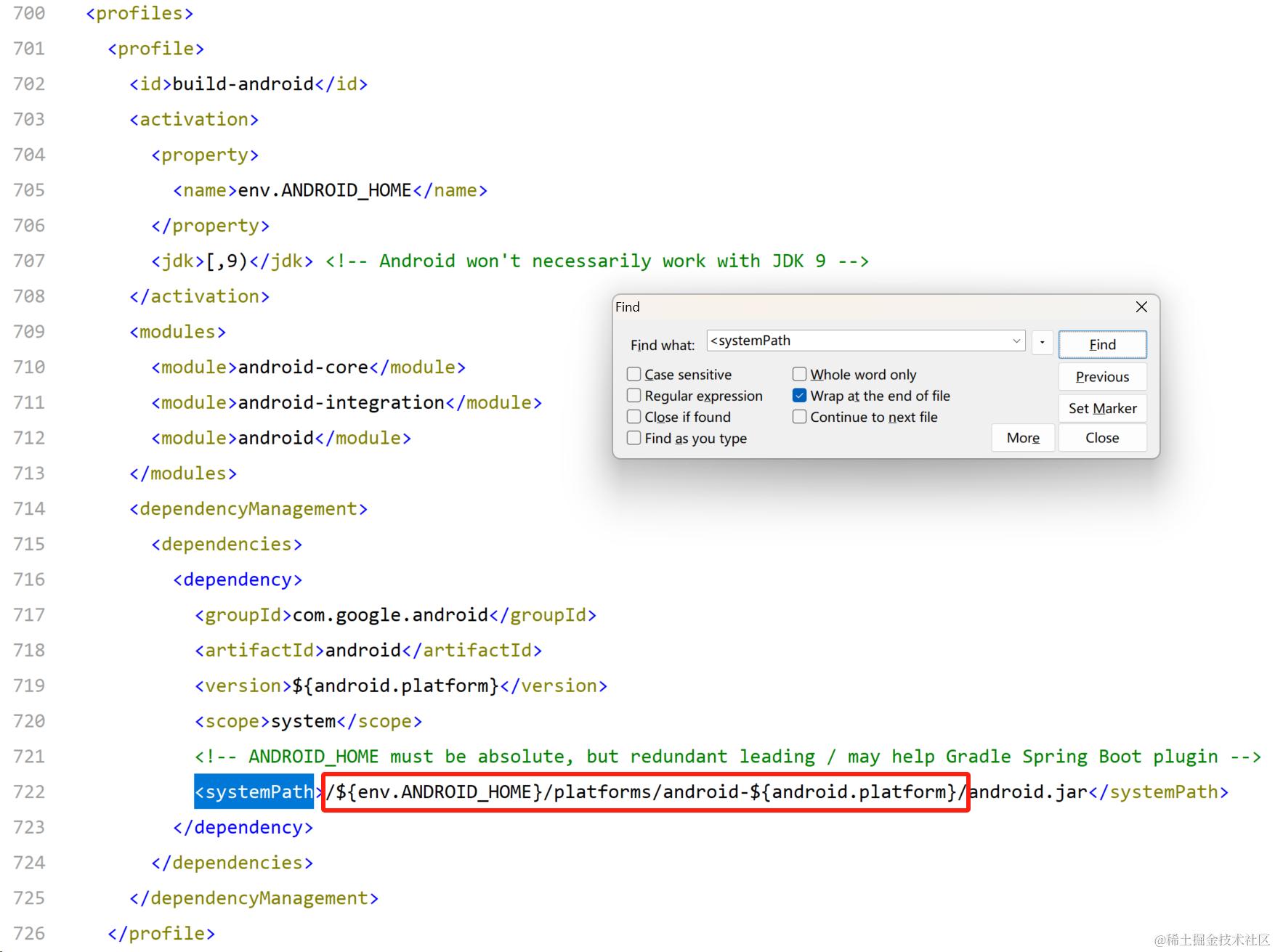
Task: Click the Previous button
Action: click(1102, 376)
